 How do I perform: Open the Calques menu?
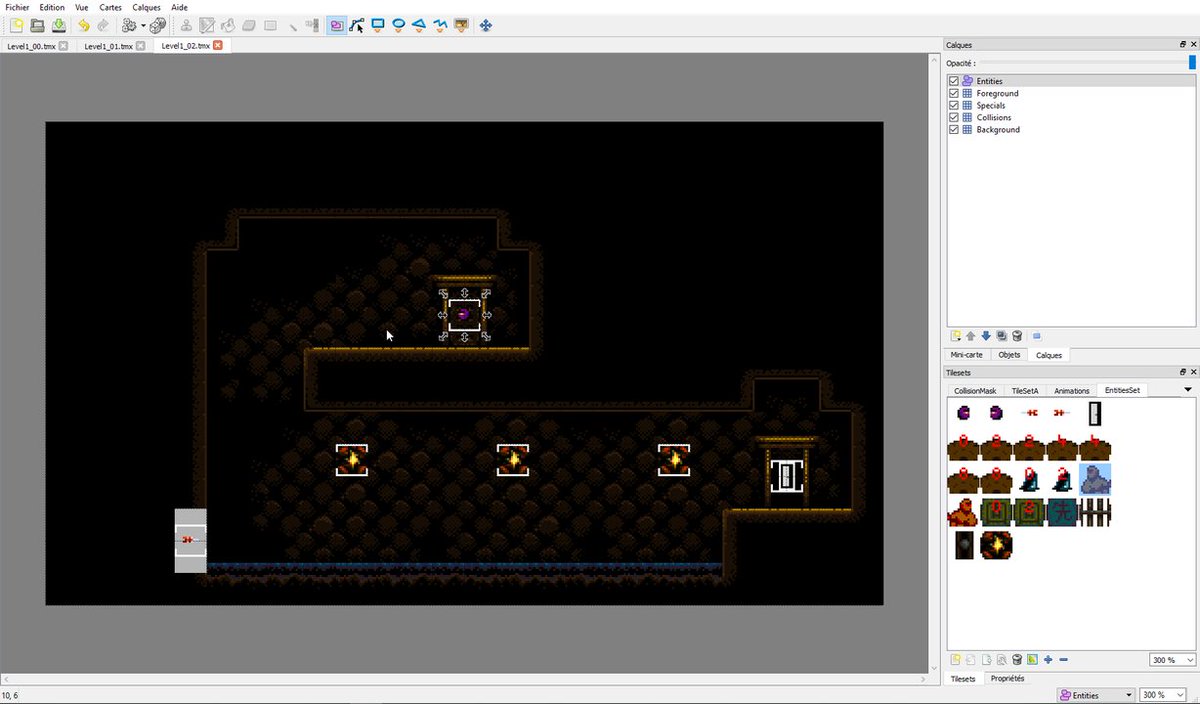146,7
